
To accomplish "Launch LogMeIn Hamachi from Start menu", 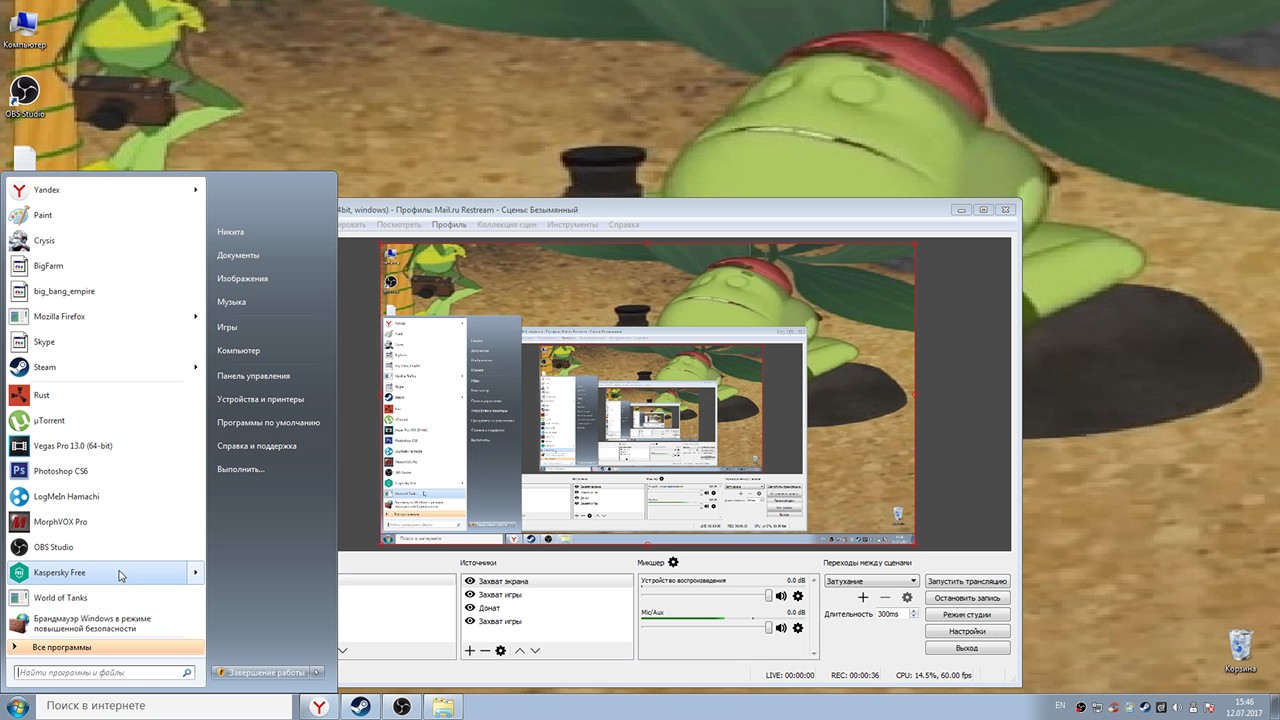I will (105, 497).
